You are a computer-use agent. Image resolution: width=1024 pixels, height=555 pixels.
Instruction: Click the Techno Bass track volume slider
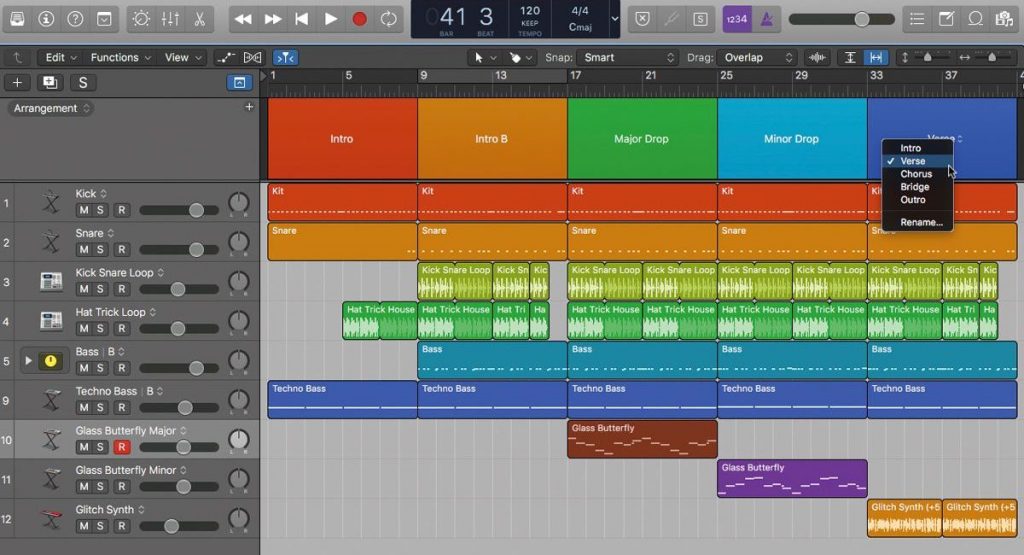pyautogui.click(x=184, y=408)
